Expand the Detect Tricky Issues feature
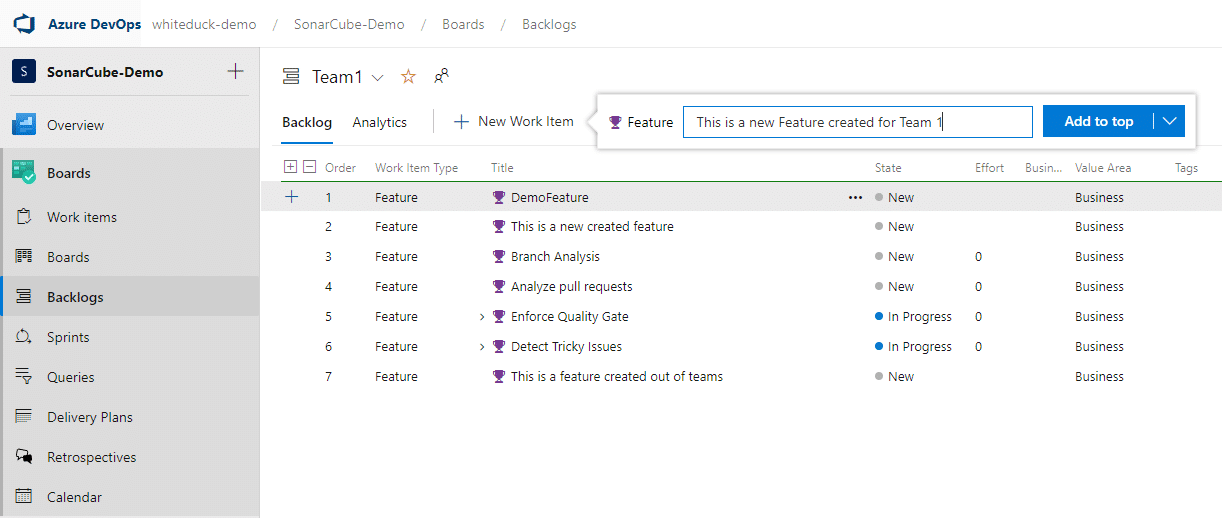The width and height of the screenshot is (1222, 518). tap(482, 347)
